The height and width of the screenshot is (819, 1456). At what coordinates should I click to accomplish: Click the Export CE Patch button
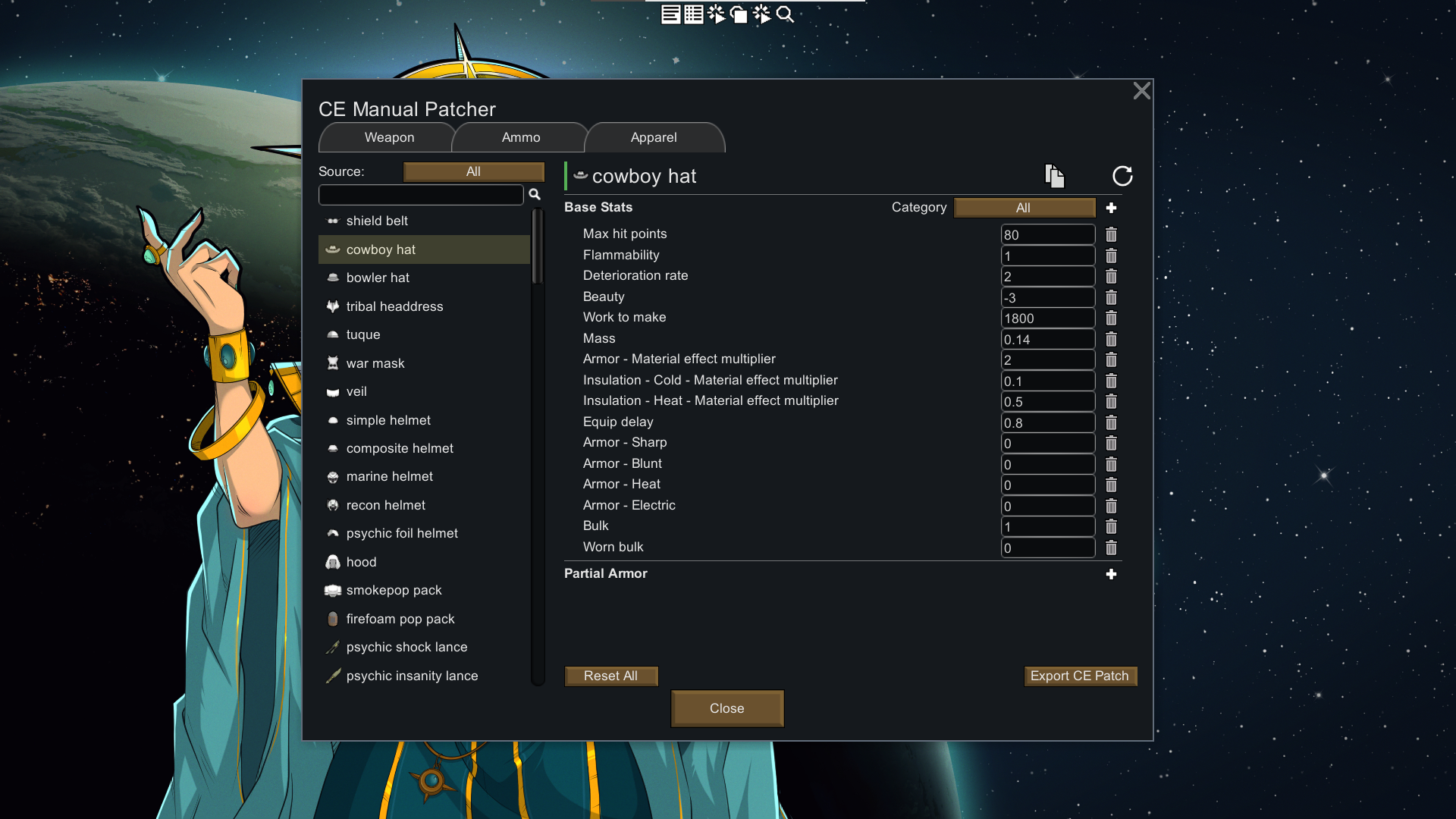point(1080,676)
